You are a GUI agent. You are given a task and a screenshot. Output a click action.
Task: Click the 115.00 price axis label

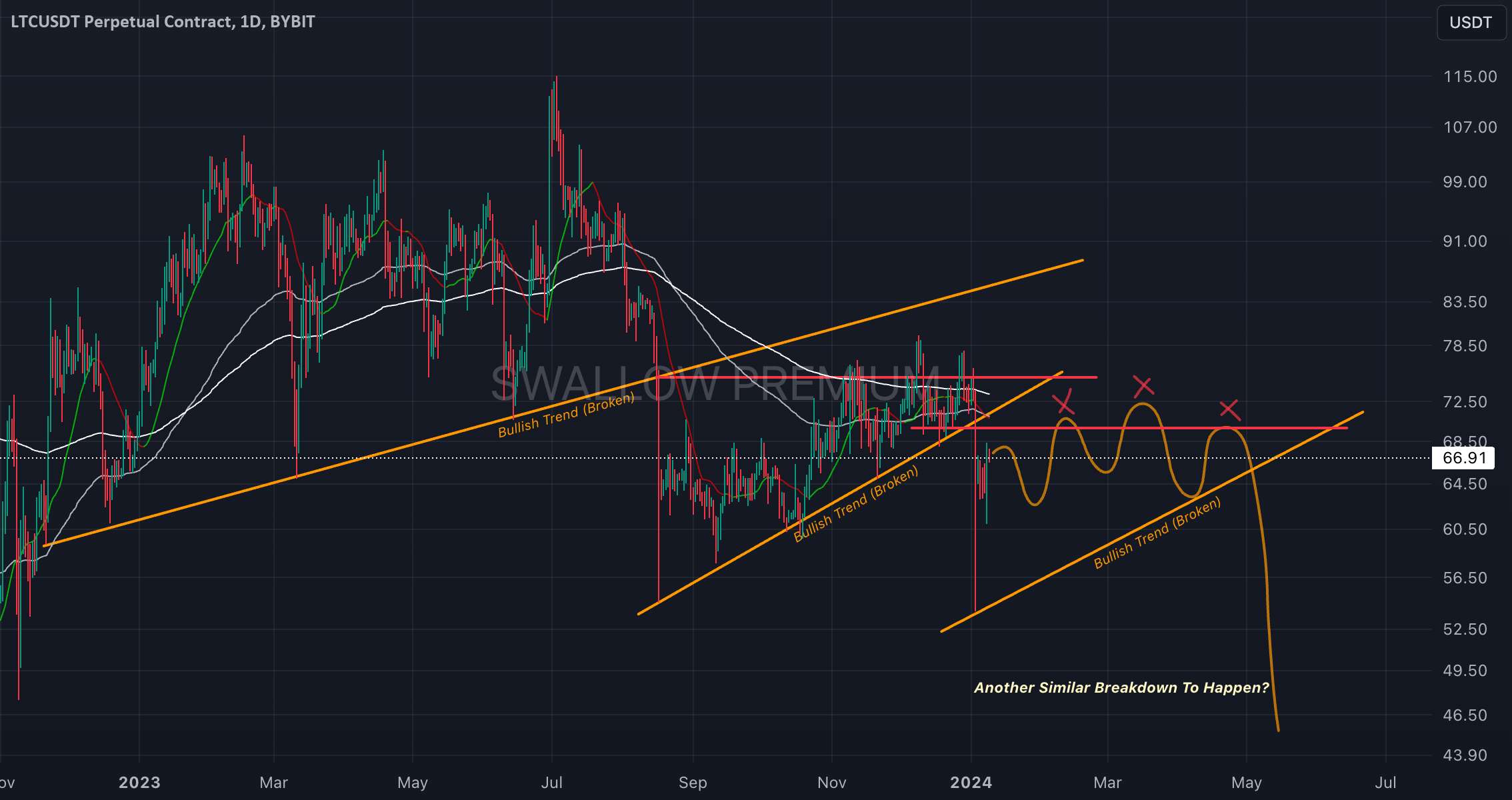click(x=1469, y=77)
